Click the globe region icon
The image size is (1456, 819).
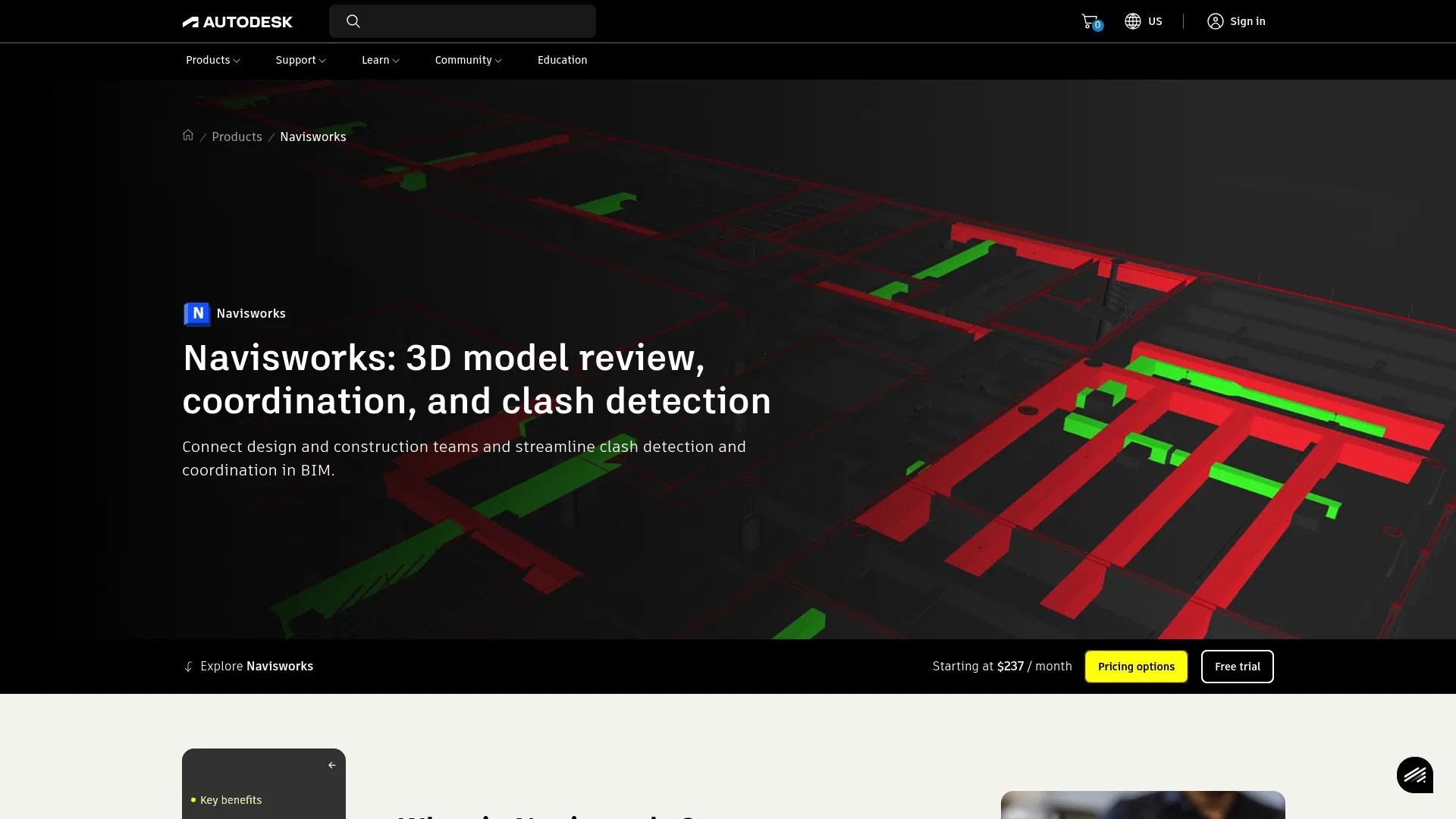tap(1133, 21)
